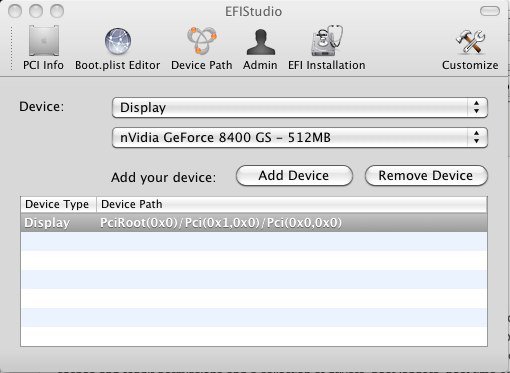
Task: Expand the nVidia GeForce 8400 GS dropdown
Action: point(300,137)
